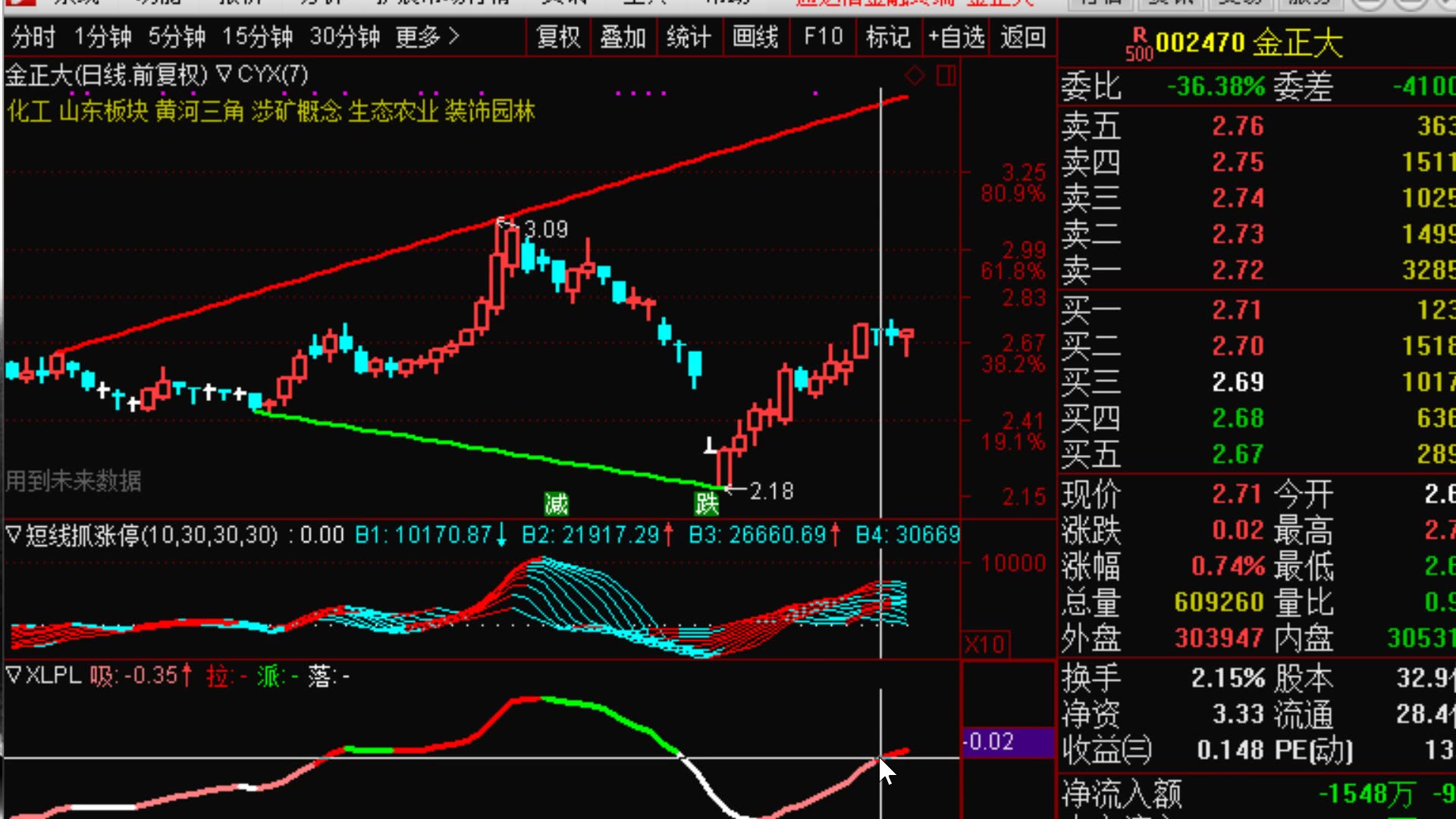Open the 装饰园林 concept tag
The image size is (1456, 819).
click(x=489, y=111)
